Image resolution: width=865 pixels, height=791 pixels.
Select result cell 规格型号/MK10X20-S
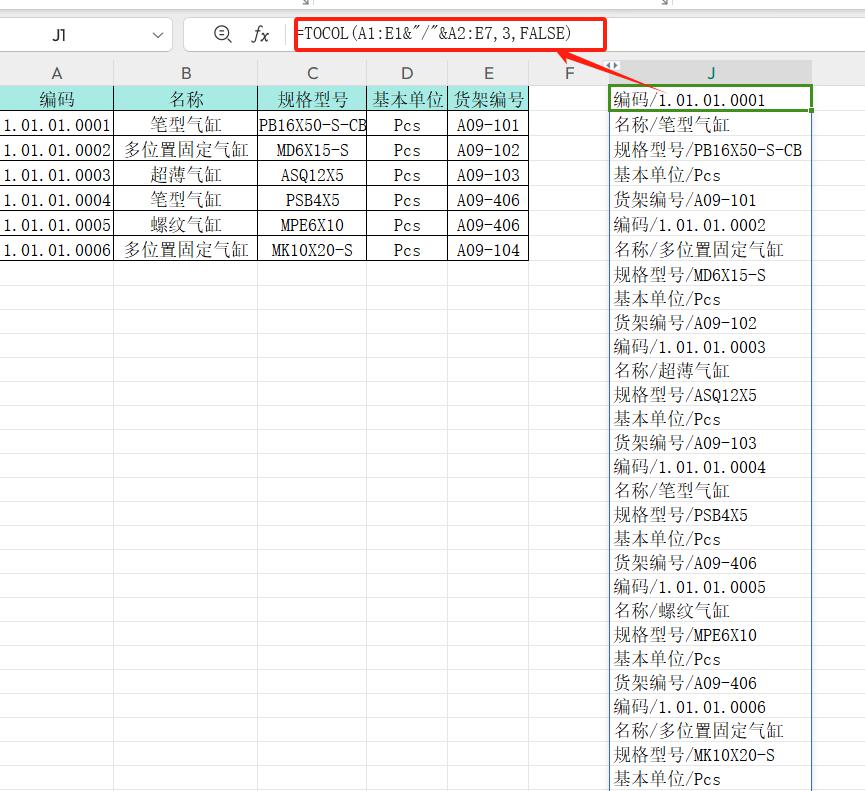[711, 754]
